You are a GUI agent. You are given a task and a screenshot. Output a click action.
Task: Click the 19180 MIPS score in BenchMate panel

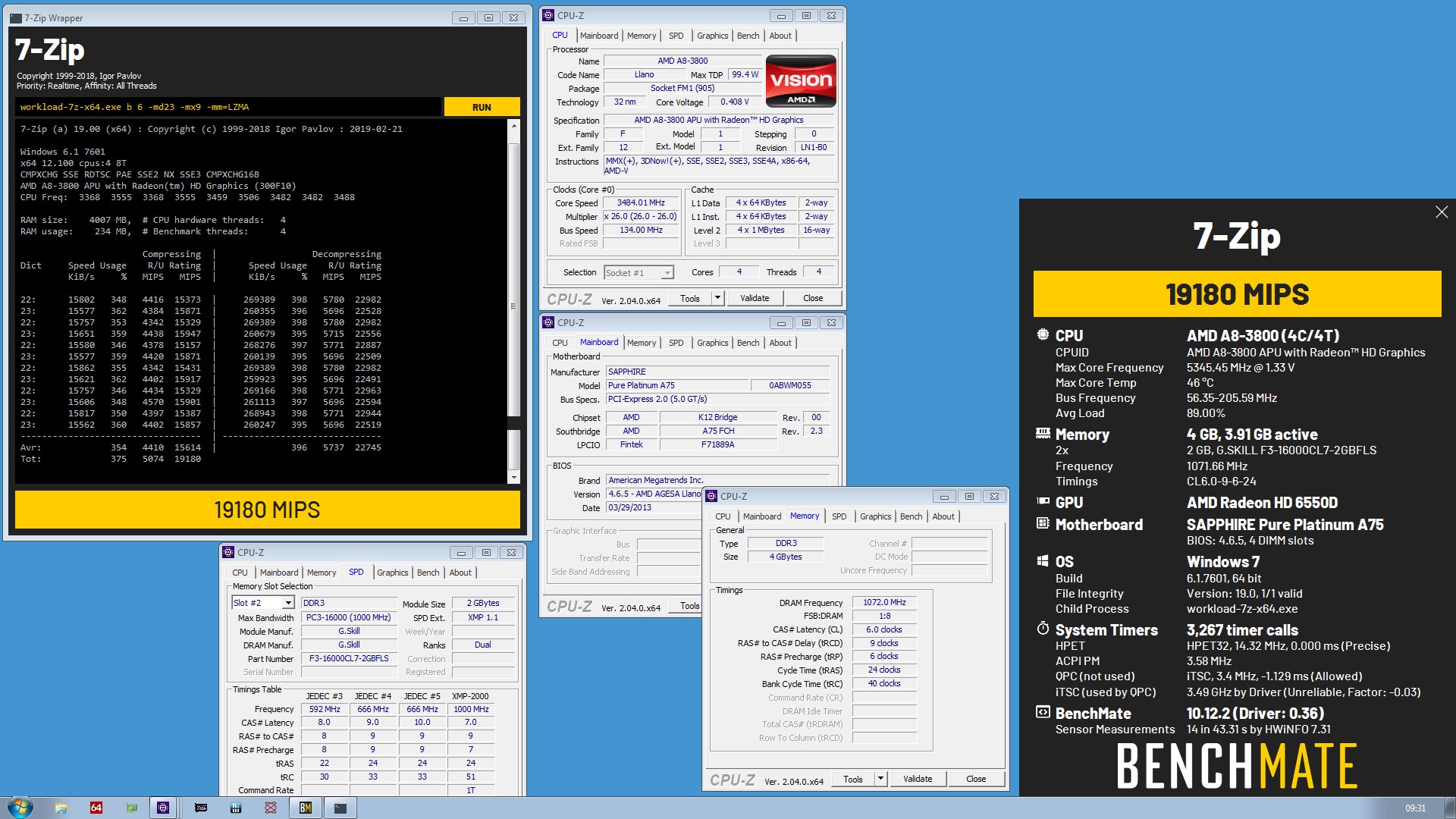click(1237, 294)
